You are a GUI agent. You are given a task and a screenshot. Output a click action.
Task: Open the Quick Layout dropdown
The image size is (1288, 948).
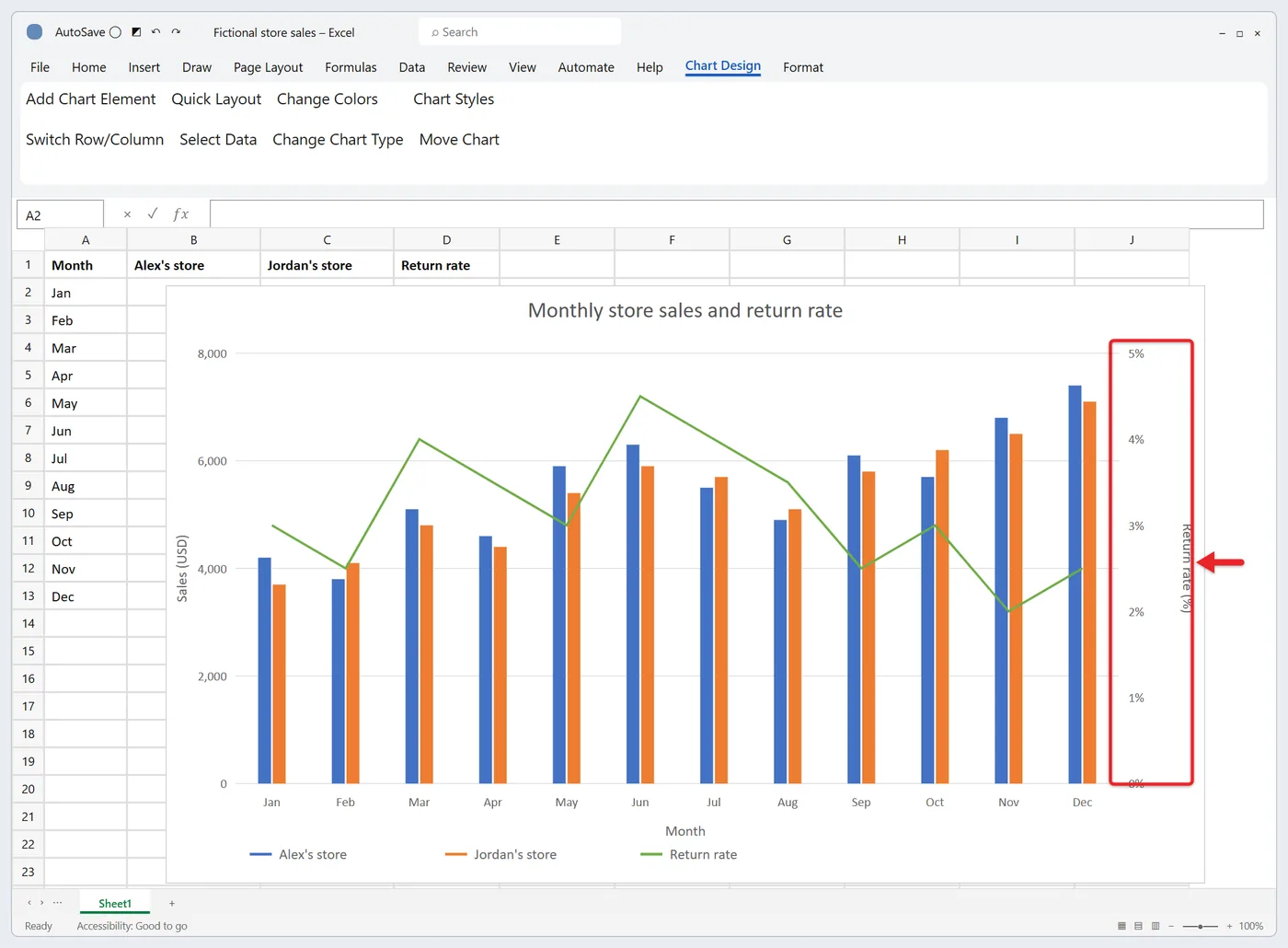click(216, 99)
